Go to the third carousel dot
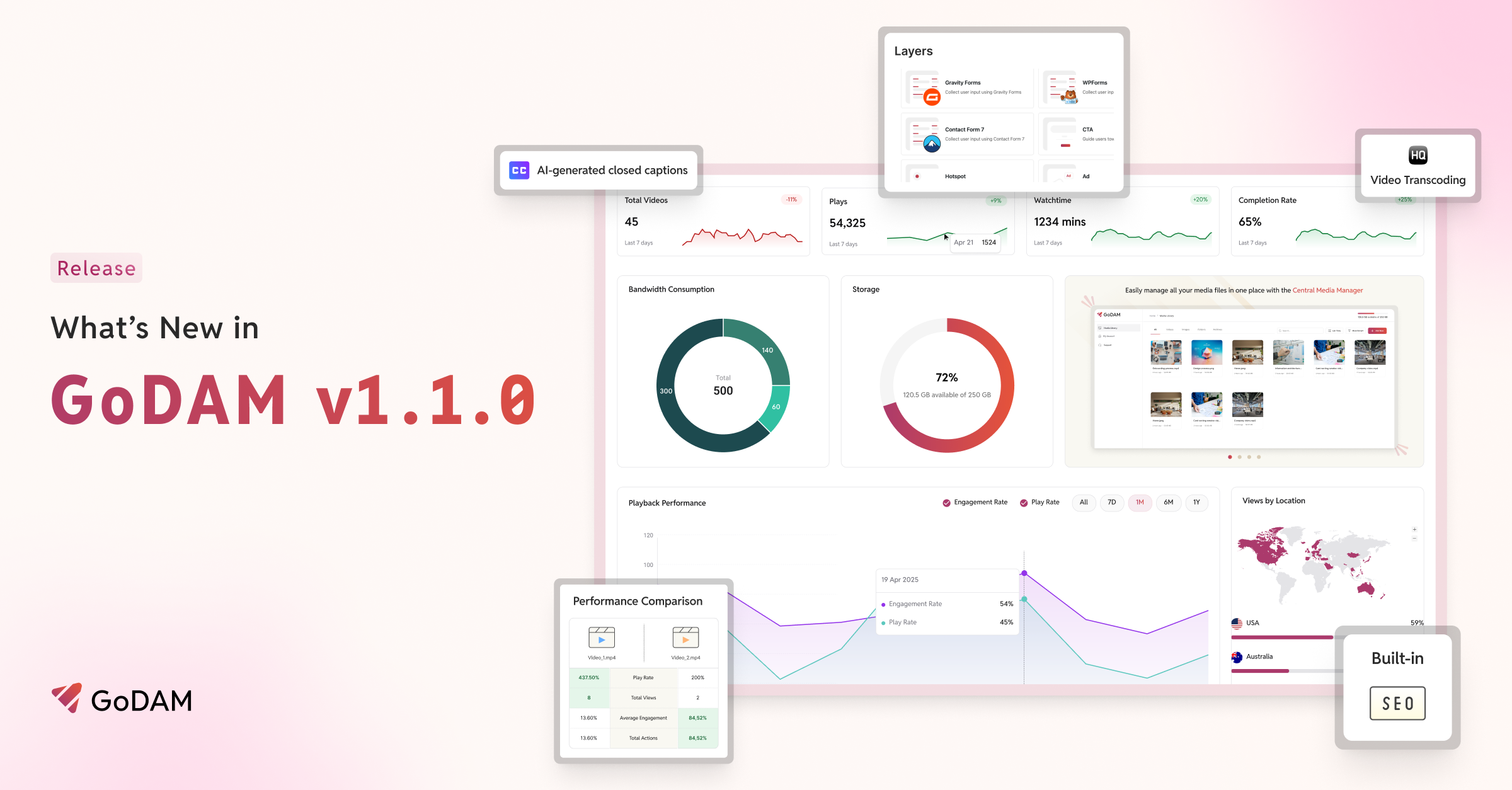1512x790 pixels. pos(1249,457)
